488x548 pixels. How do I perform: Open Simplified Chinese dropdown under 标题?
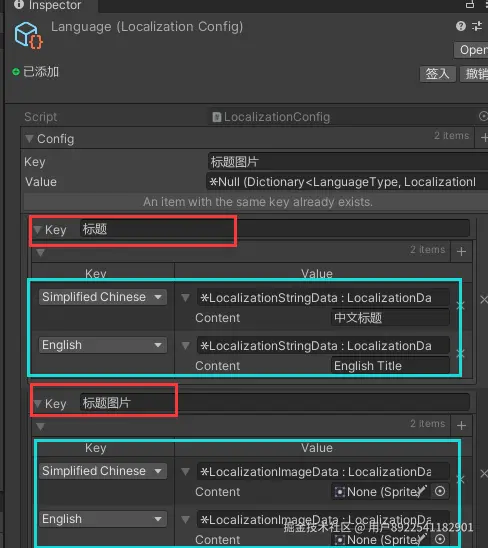[103, 297]
